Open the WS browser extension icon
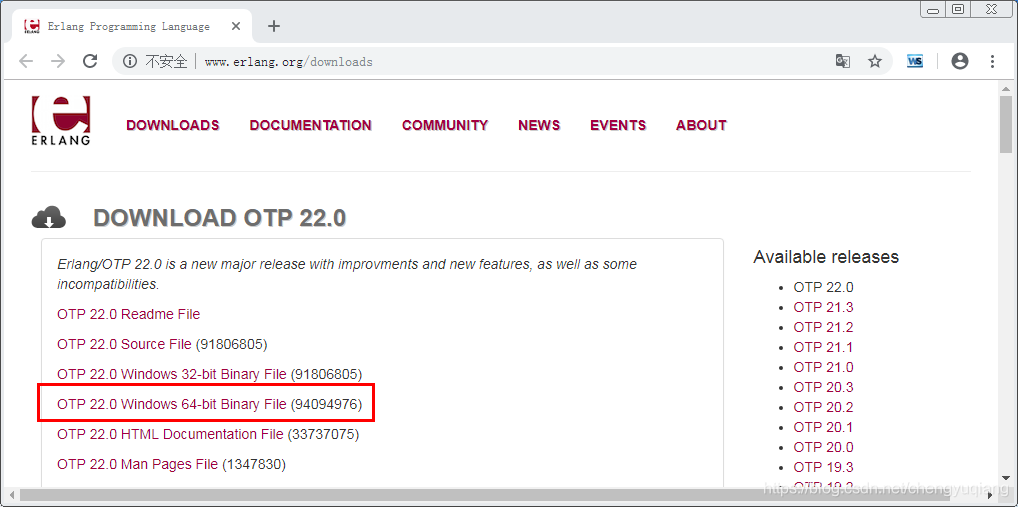The height and width of the screenshot is (507, 1018). click(915, 62)
